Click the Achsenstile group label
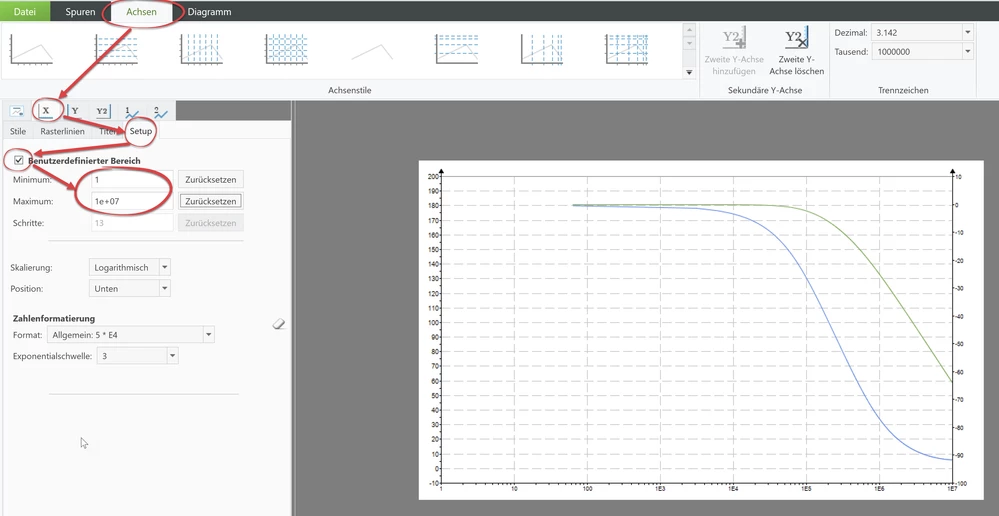Image resolution: width=999 pixels, height=516 pixels. pos(350,90)
